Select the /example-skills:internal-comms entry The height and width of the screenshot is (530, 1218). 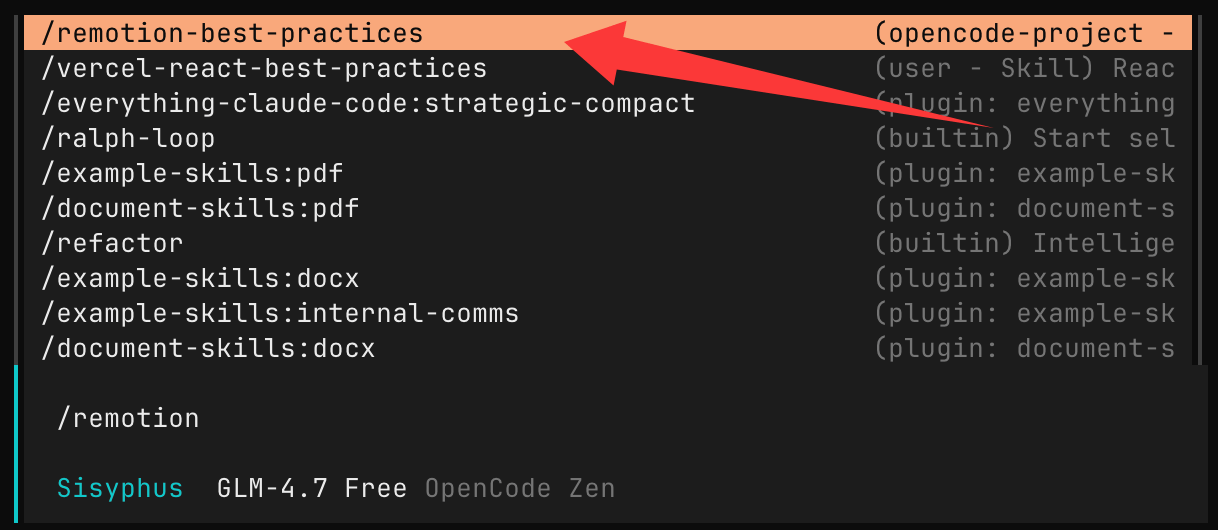pyautogui.click(x=280, y=313)
